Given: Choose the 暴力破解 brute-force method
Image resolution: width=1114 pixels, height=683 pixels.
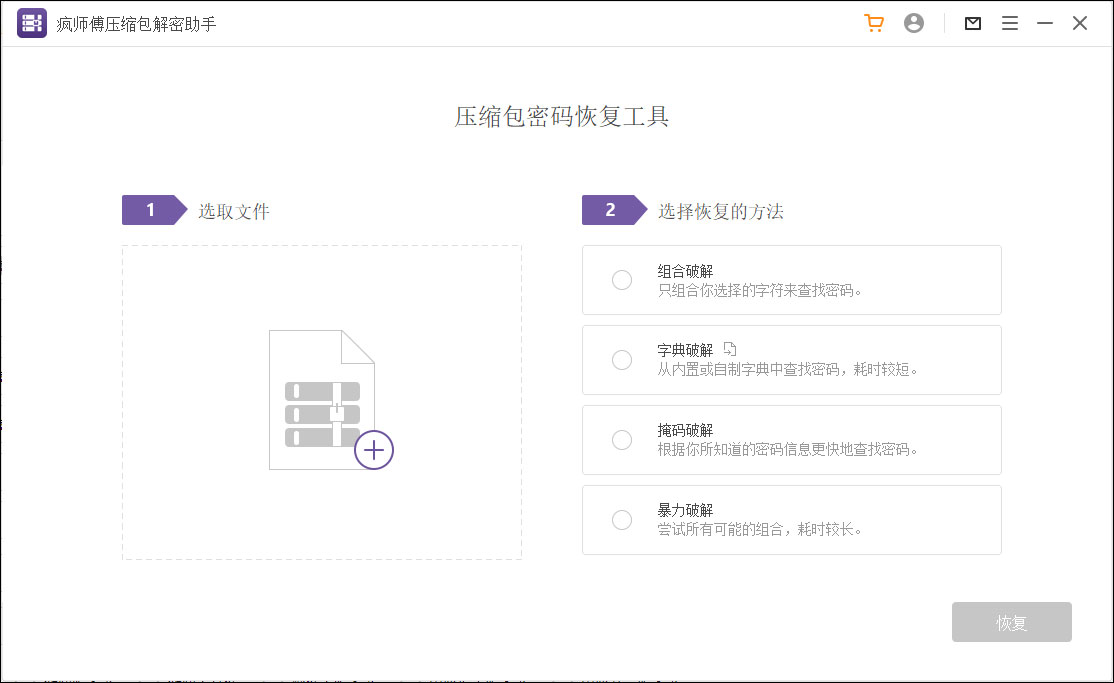Looking at the screenshot, I should click(x=622, y=520).
